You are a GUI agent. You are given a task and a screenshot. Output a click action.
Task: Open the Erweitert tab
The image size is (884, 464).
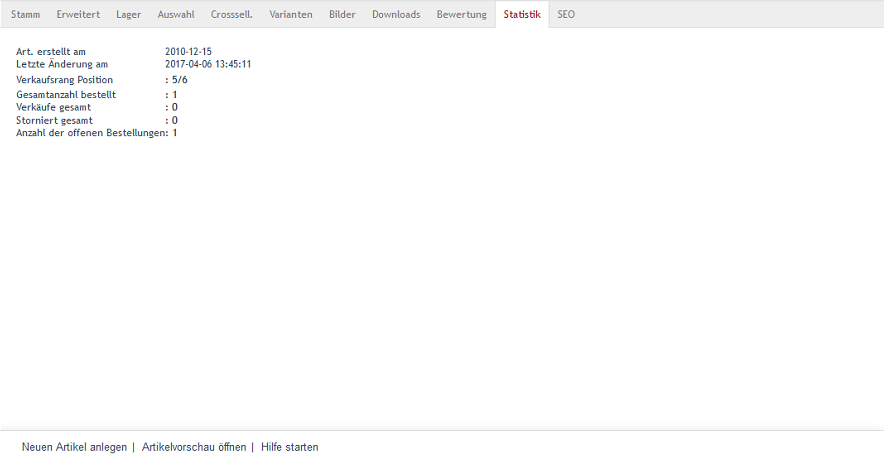[x=78, y=15]
